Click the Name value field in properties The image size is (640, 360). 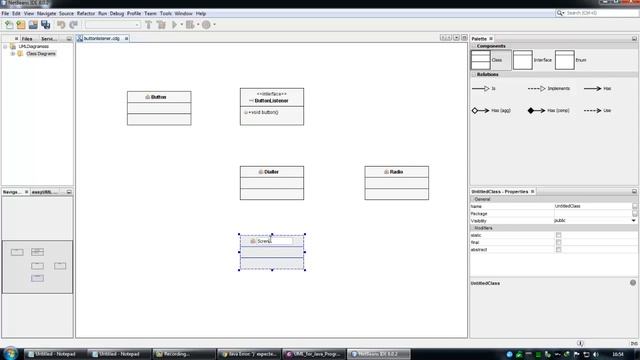pyautogui.click(x=592, y=206)
